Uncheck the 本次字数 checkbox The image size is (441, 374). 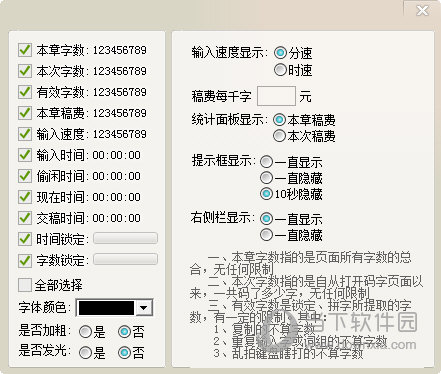(x=25, y=71)
